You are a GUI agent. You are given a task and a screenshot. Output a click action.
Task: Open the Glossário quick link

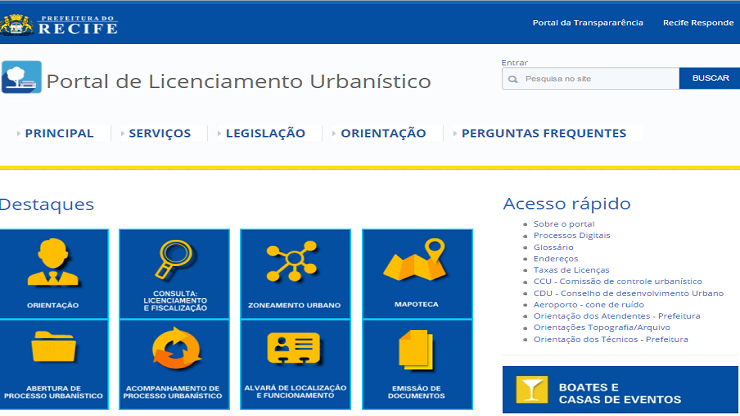(553, 247)
